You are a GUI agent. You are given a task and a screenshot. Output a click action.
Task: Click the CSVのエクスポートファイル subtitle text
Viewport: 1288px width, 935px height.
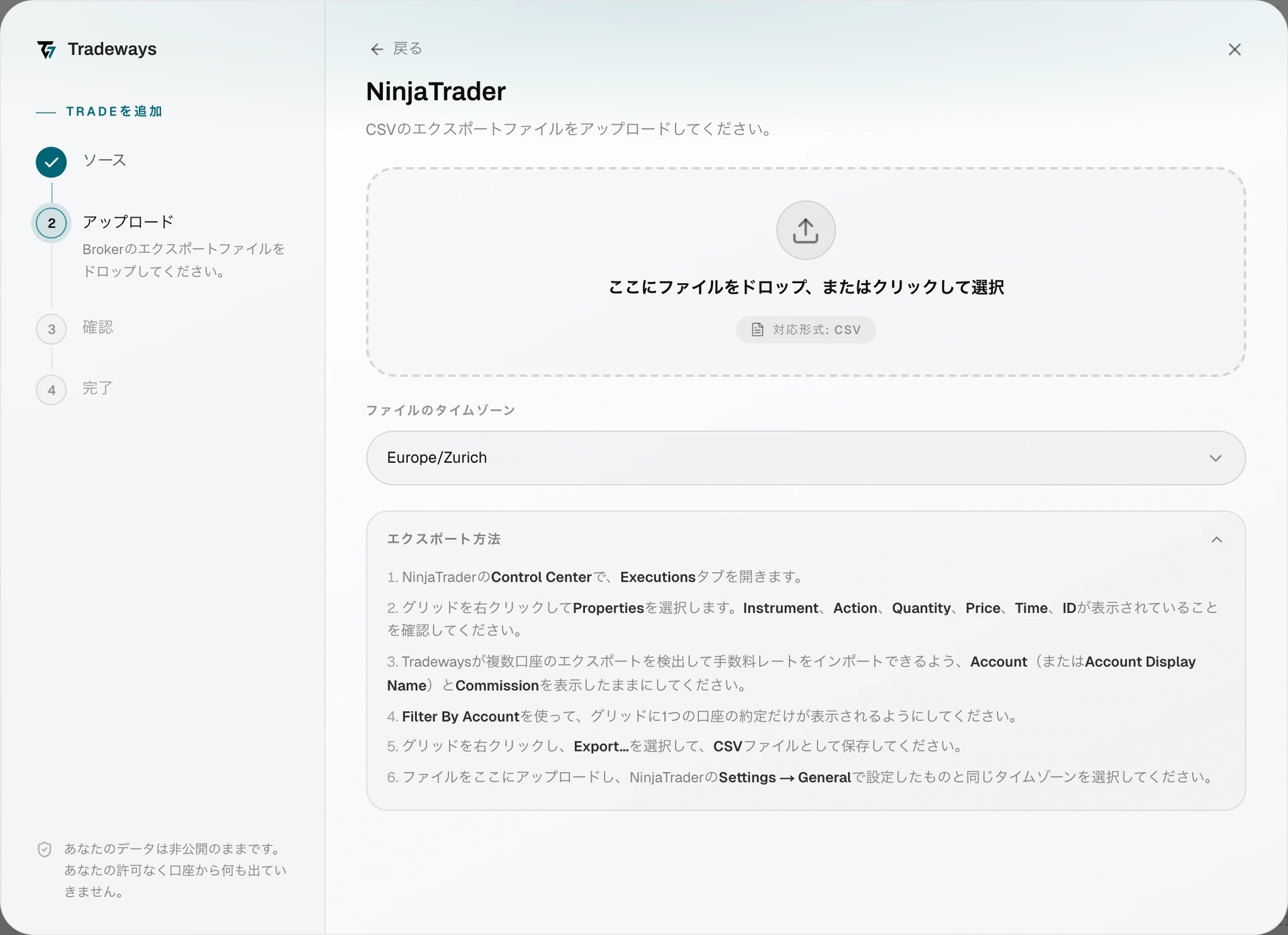pos(570,129)
